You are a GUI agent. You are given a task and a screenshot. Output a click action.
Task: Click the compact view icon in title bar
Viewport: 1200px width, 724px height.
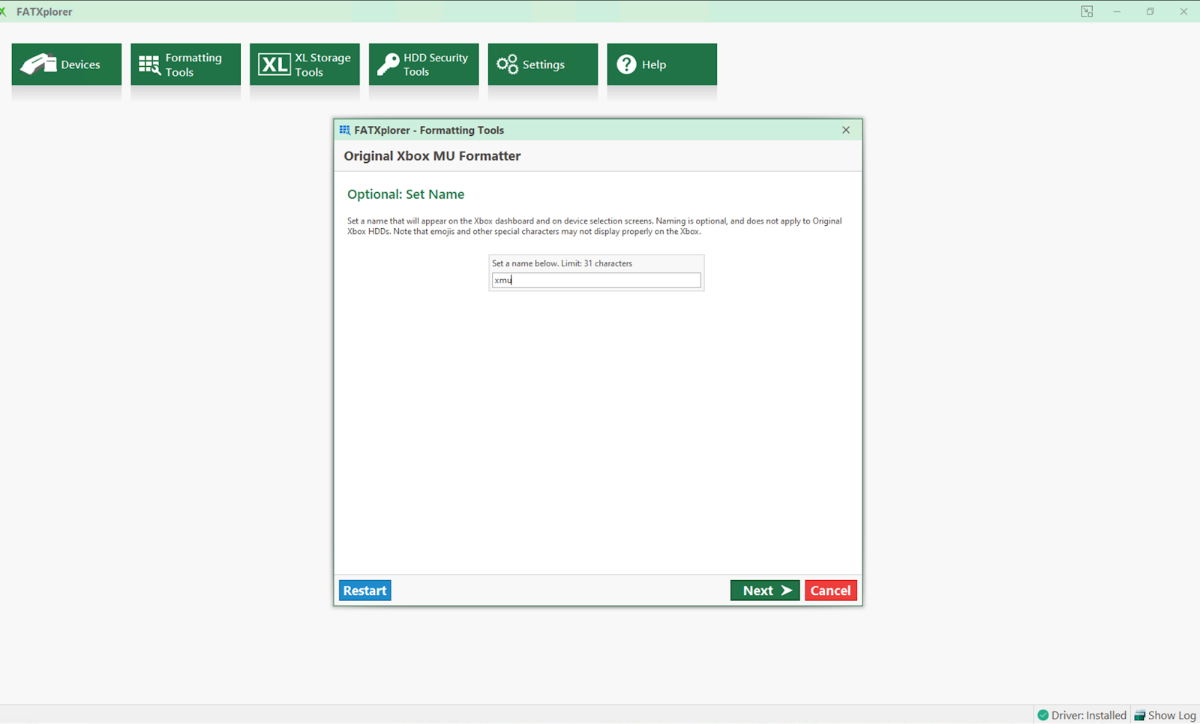(x=1087, y=12)
